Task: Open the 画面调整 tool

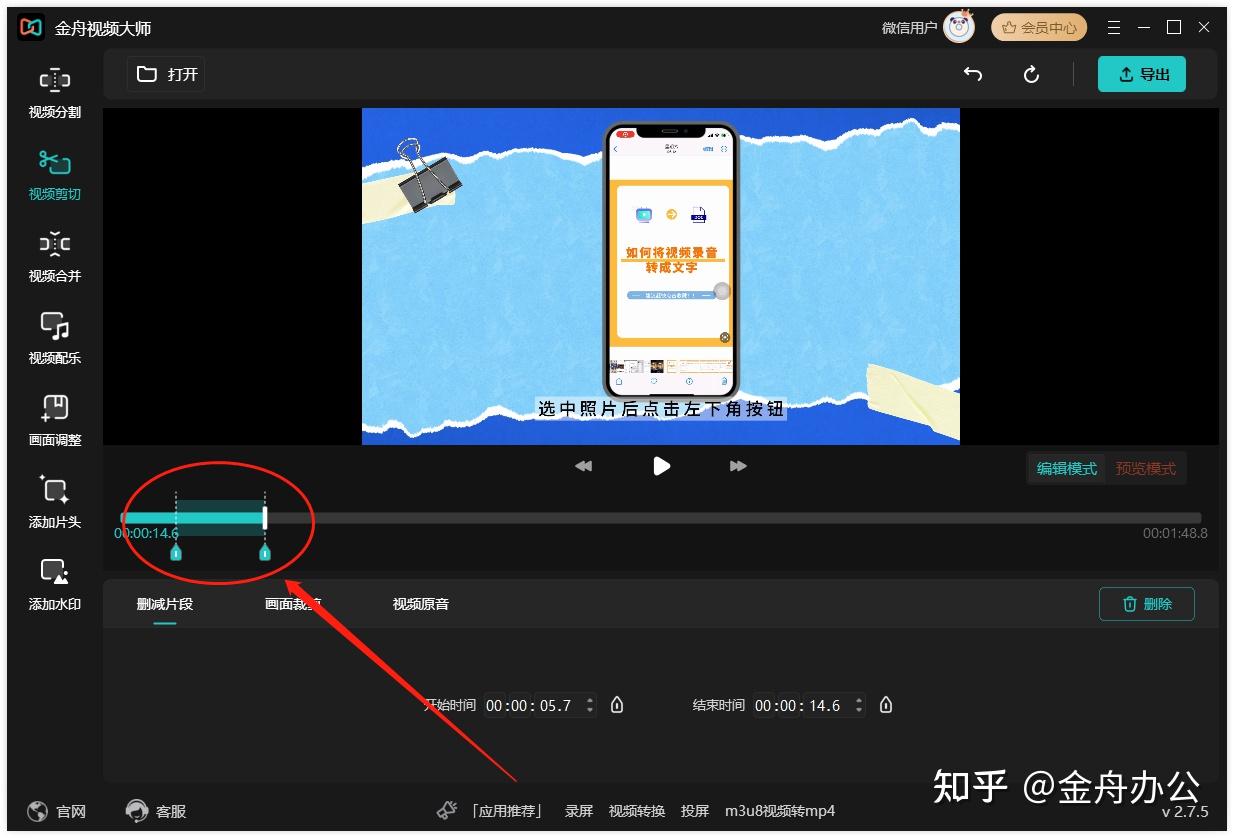Action: click(53, 420)
